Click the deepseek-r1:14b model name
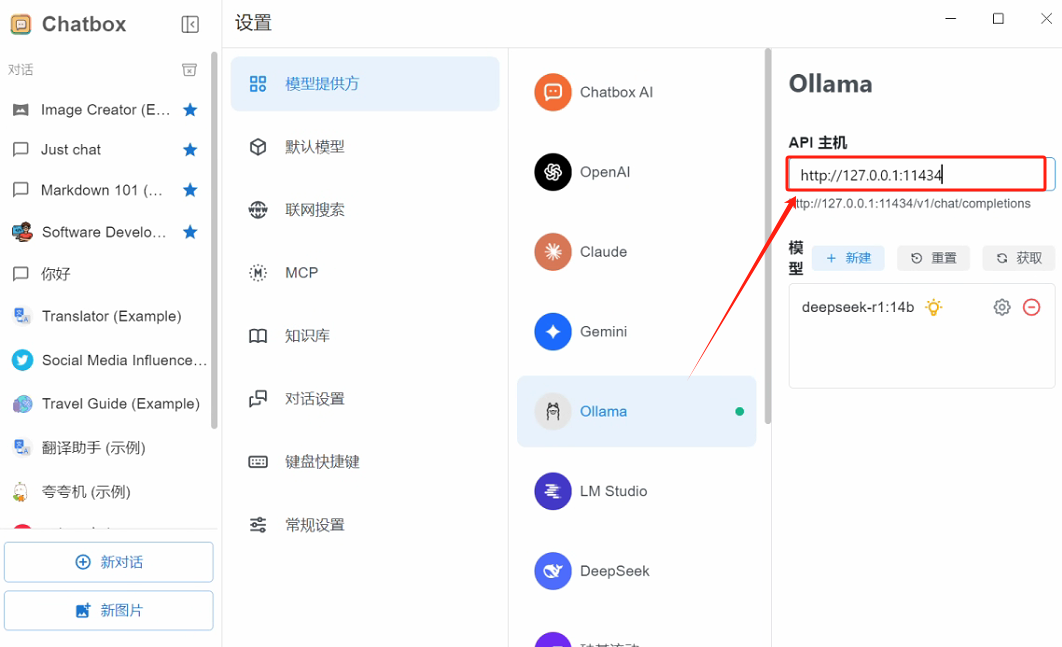The height and width of the screenshot is (647, 1062). pyautogui.click(x=857, y=308)
